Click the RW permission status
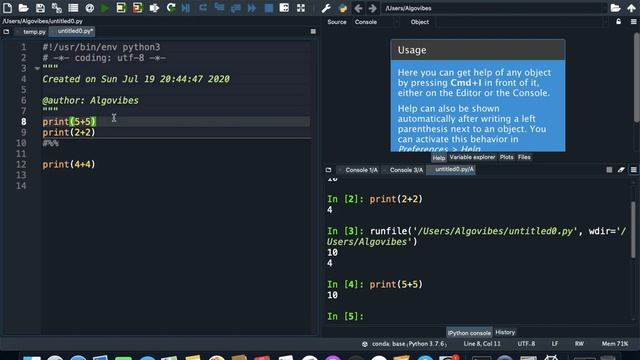 tap(579, 344)
